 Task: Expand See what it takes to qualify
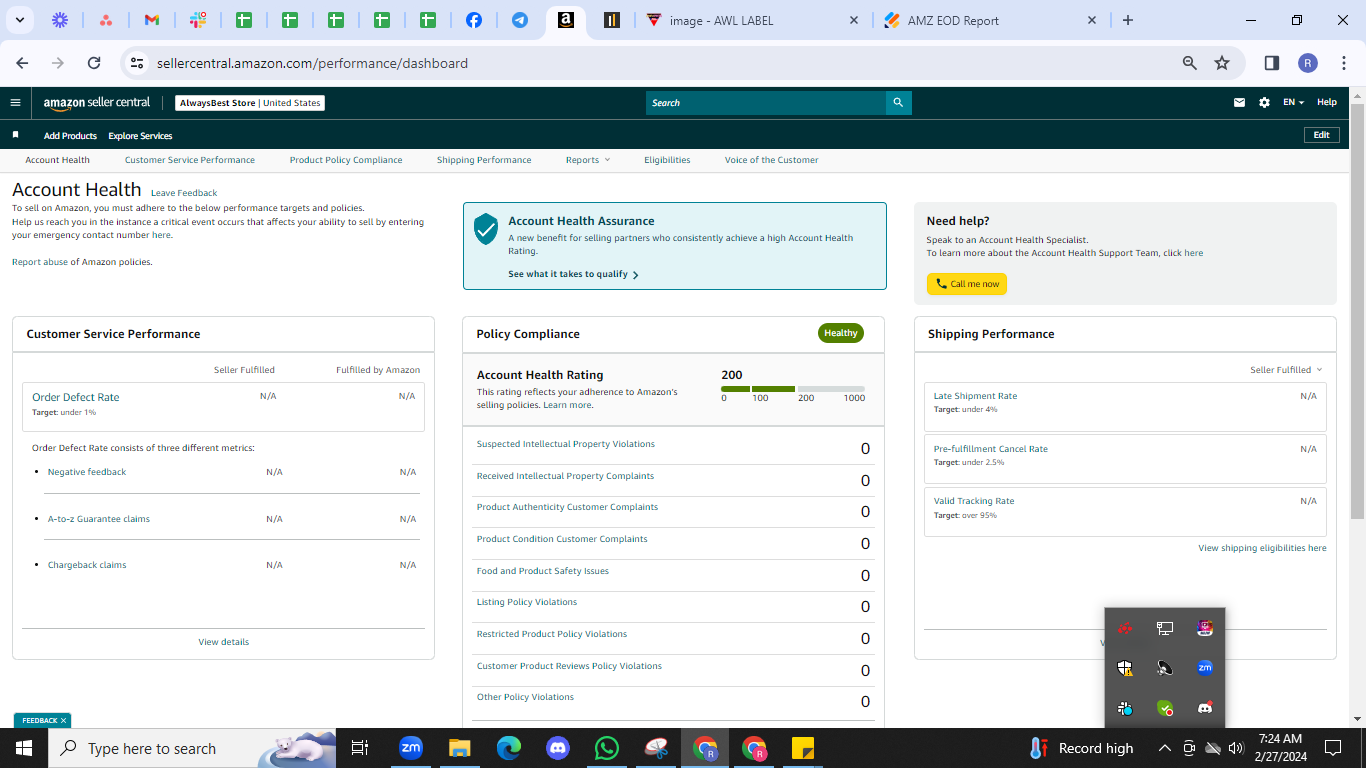[x=573, y=274]
